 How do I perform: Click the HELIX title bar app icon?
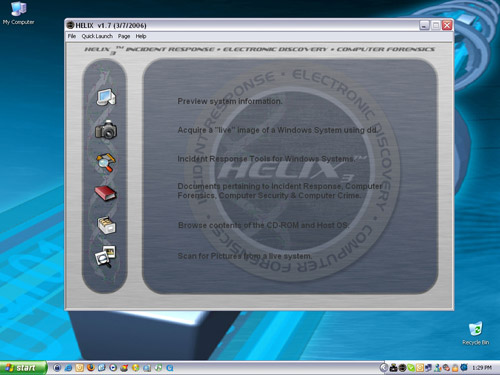(x=70, y=25)
